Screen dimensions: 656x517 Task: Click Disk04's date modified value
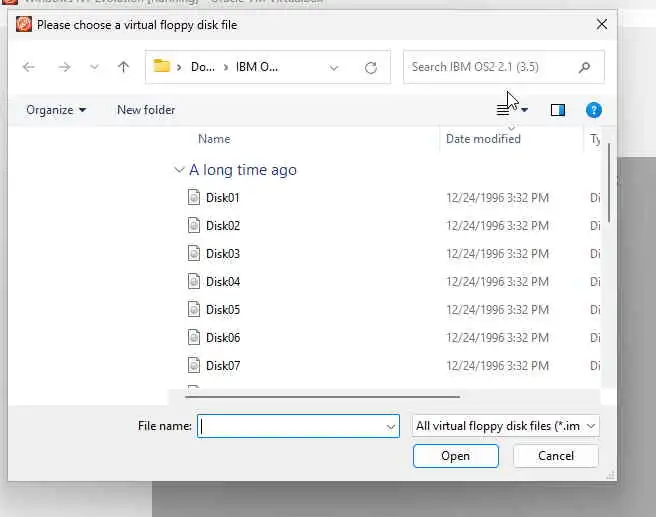click(497, 282)
